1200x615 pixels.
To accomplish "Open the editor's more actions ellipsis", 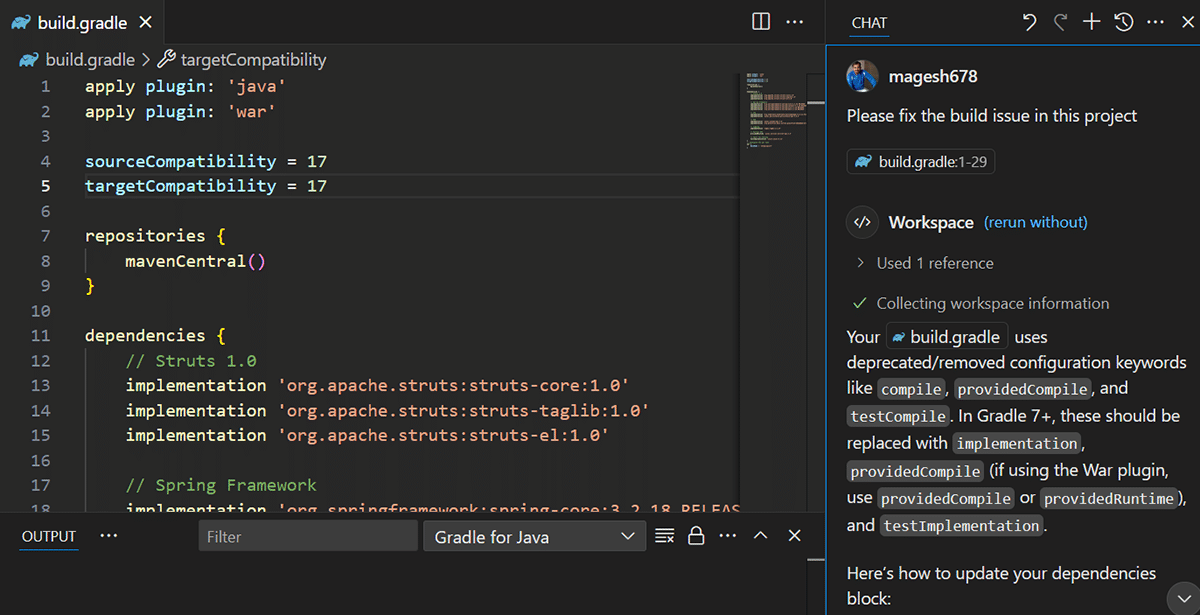I will tap(795, 22).
